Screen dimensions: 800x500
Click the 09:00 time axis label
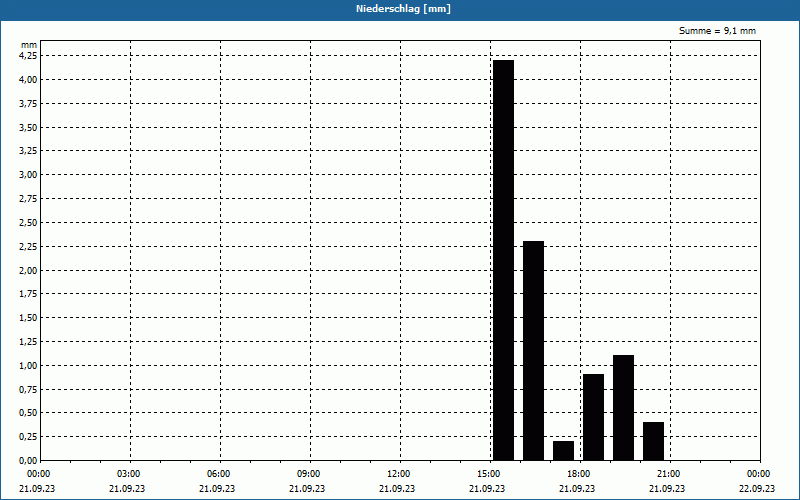(x=309, y=474)
